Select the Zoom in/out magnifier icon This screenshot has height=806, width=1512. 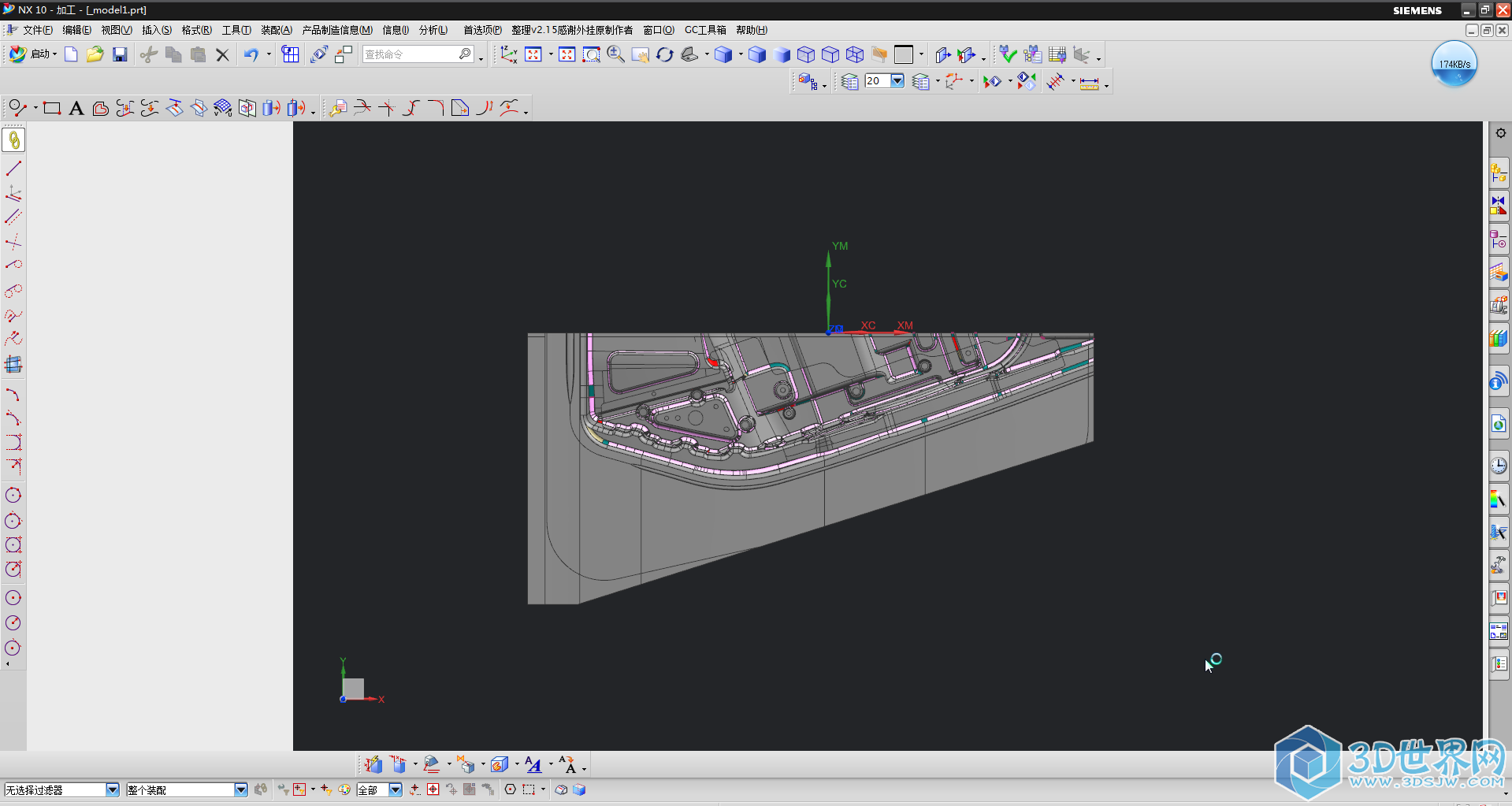click(616, 54)
